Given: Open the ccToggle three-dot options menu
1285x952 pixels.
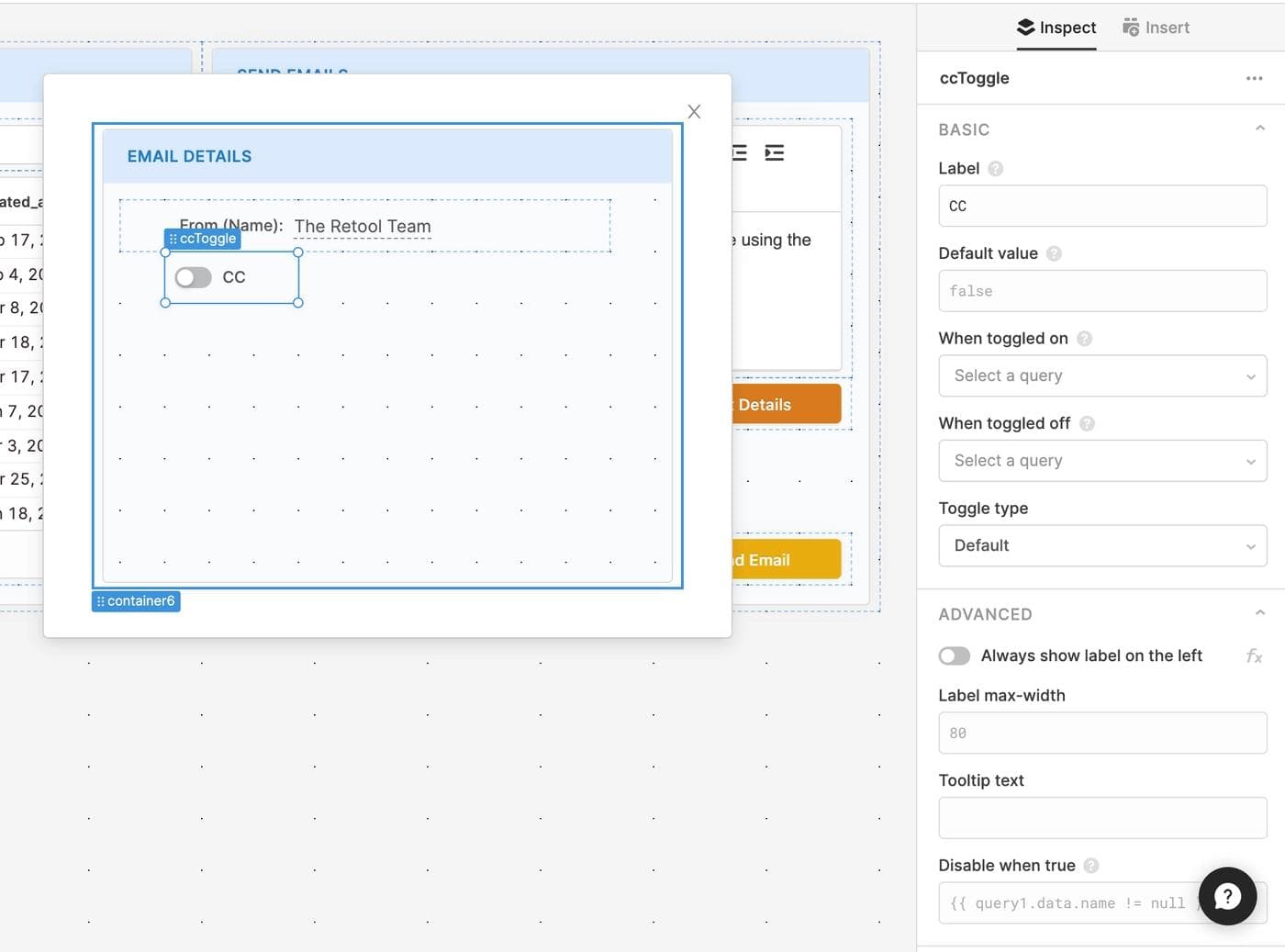Looking at the screenshot, I should pos(1254,79).
